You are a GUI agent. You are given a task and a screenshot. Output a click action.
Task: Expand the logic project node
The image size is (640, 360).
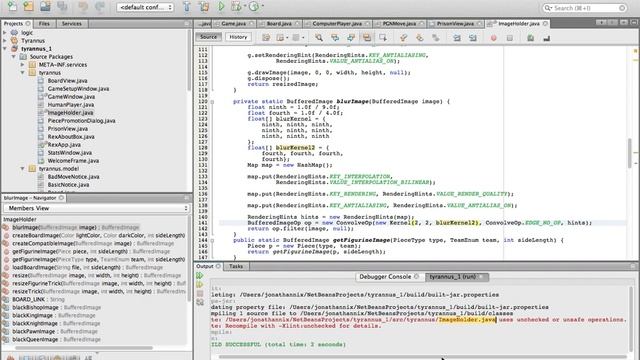(x=5, y=33)
